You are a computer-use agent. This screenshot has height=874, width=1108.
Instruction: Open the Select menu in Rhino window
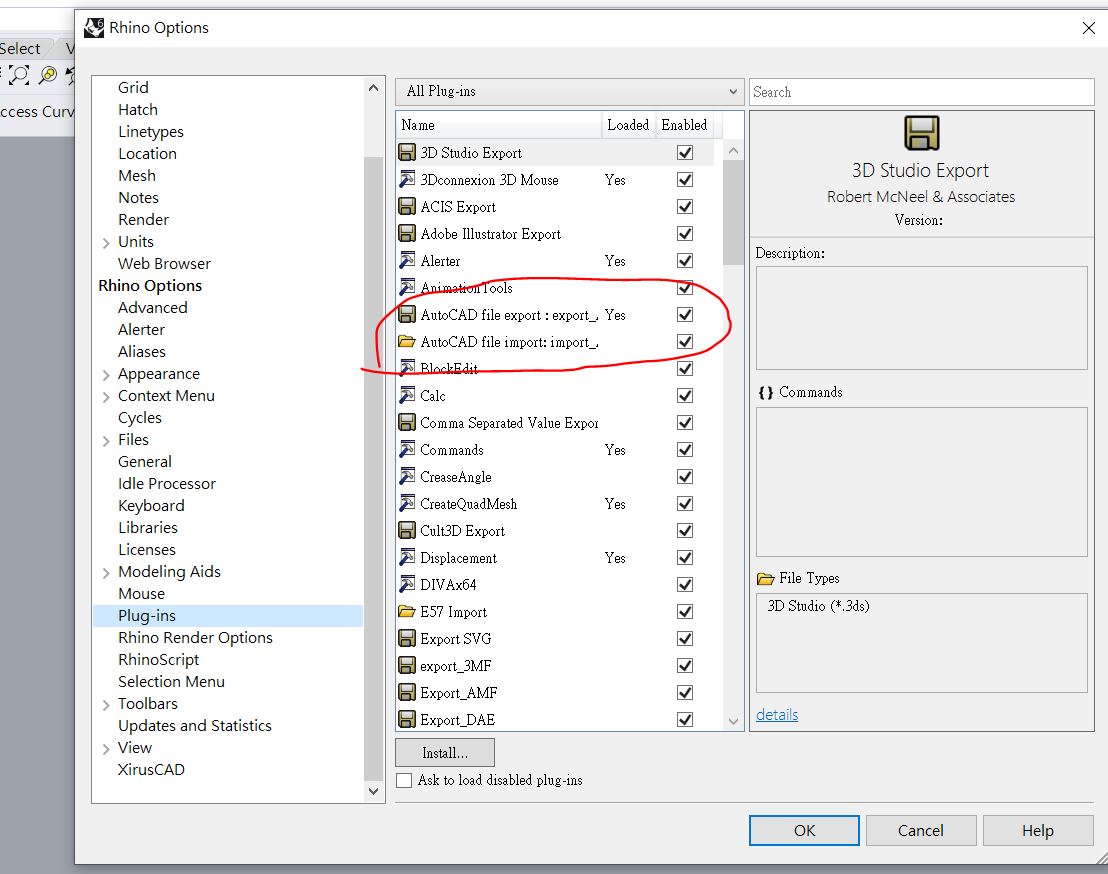[20, 49]
